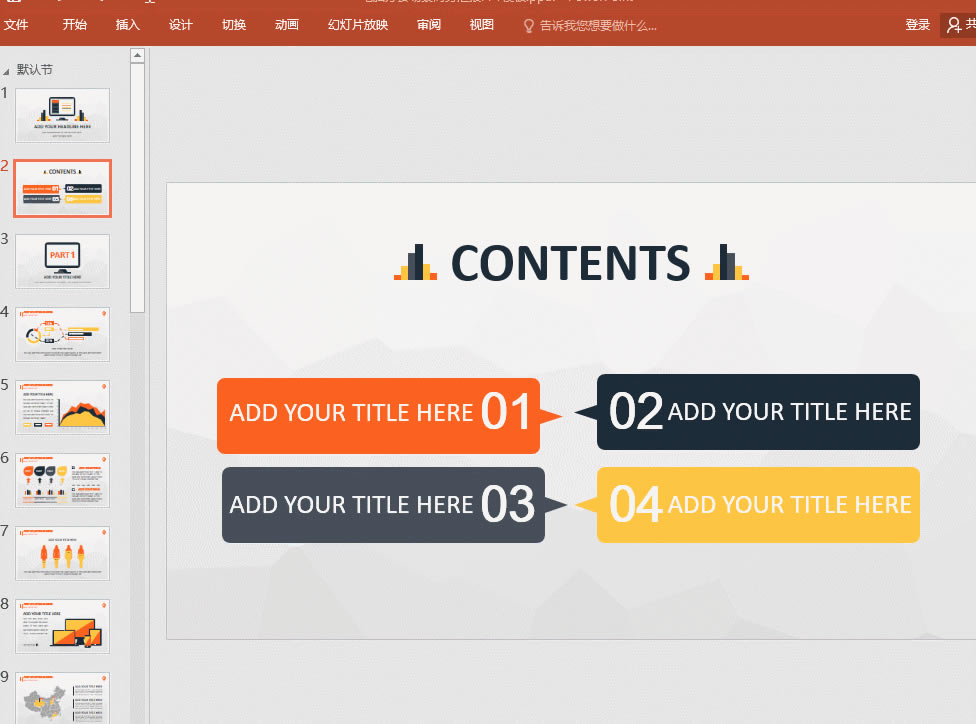Open the 幻灯片放映 tab
Screen dimensions: 976x724
coord(358,25)
